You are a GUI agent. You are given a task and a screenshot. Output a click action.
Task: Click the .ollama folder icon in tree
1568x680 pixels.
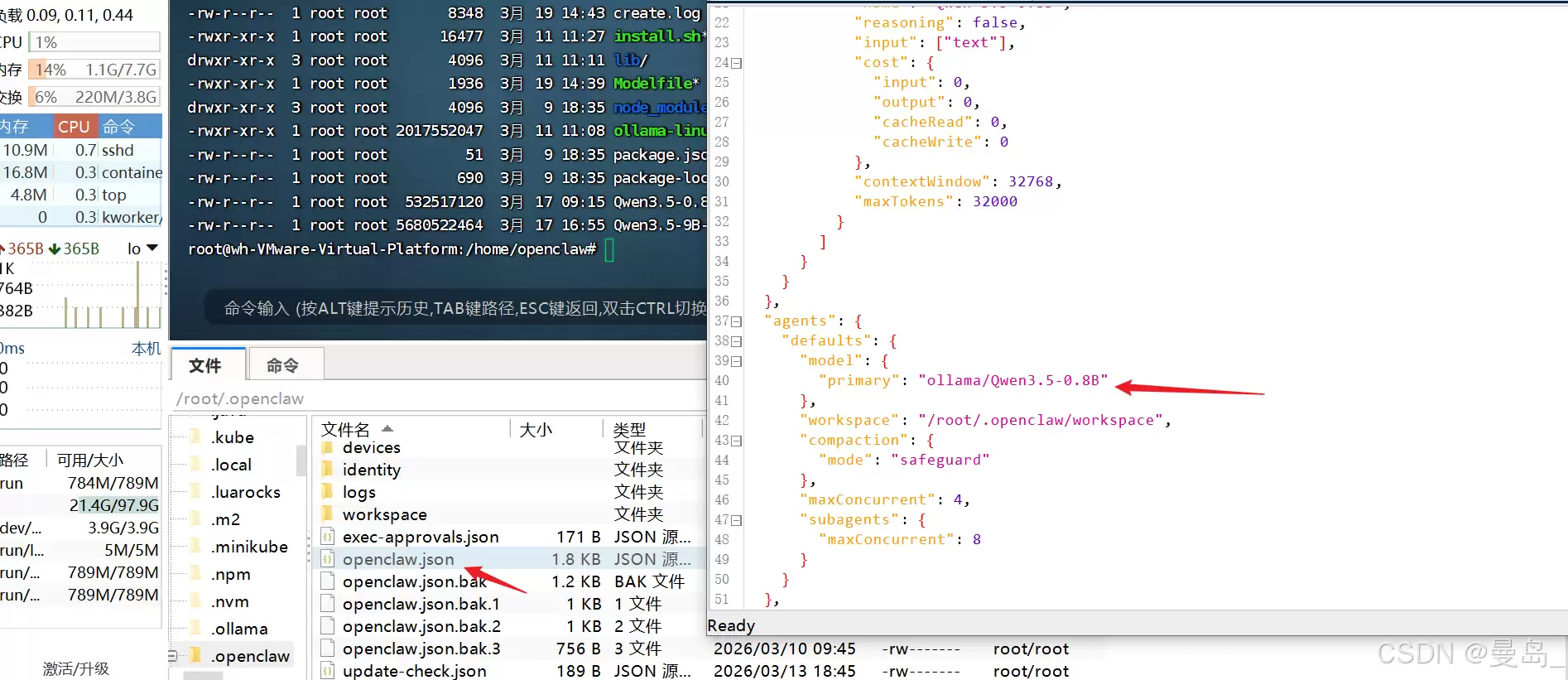196,629
